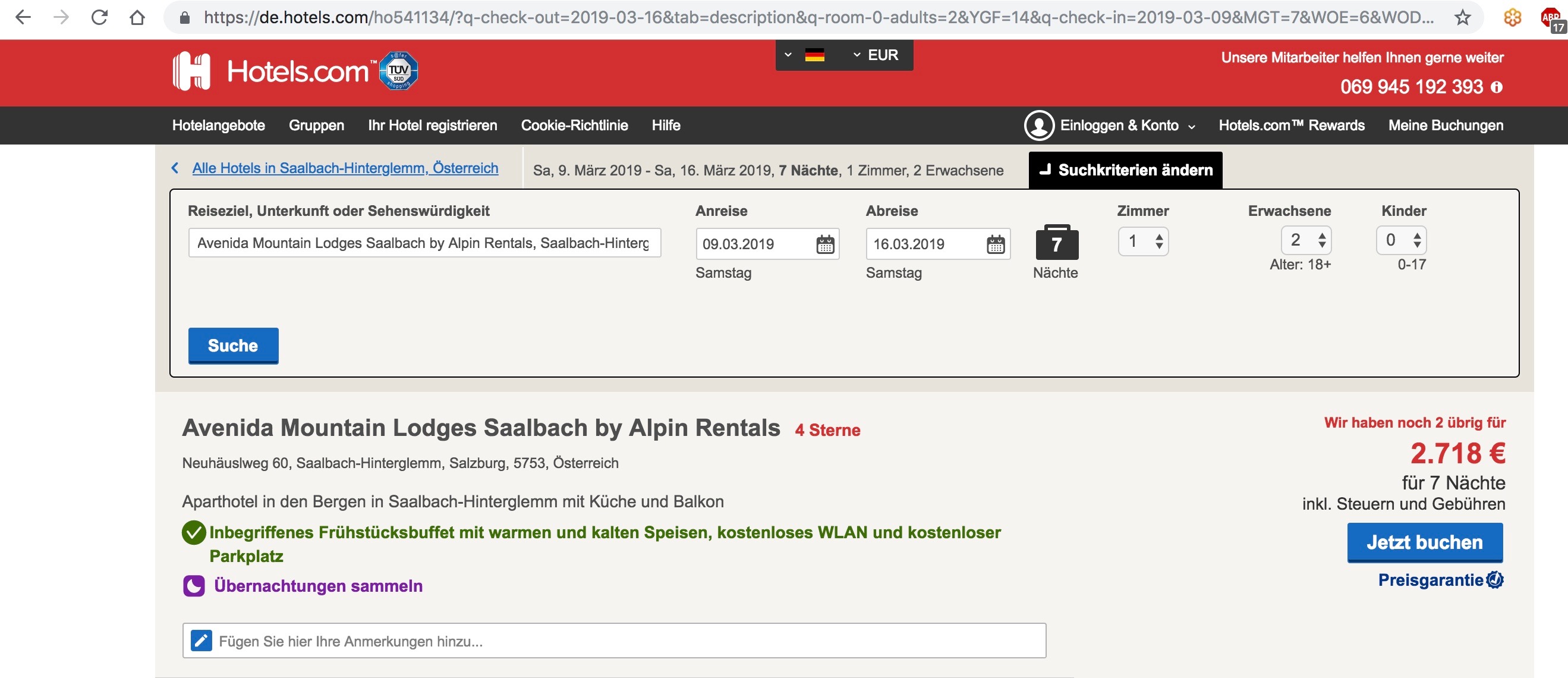Click the back chevron beside Alle Hotels
Screen dimensions: 1568x678
point(175,168)
